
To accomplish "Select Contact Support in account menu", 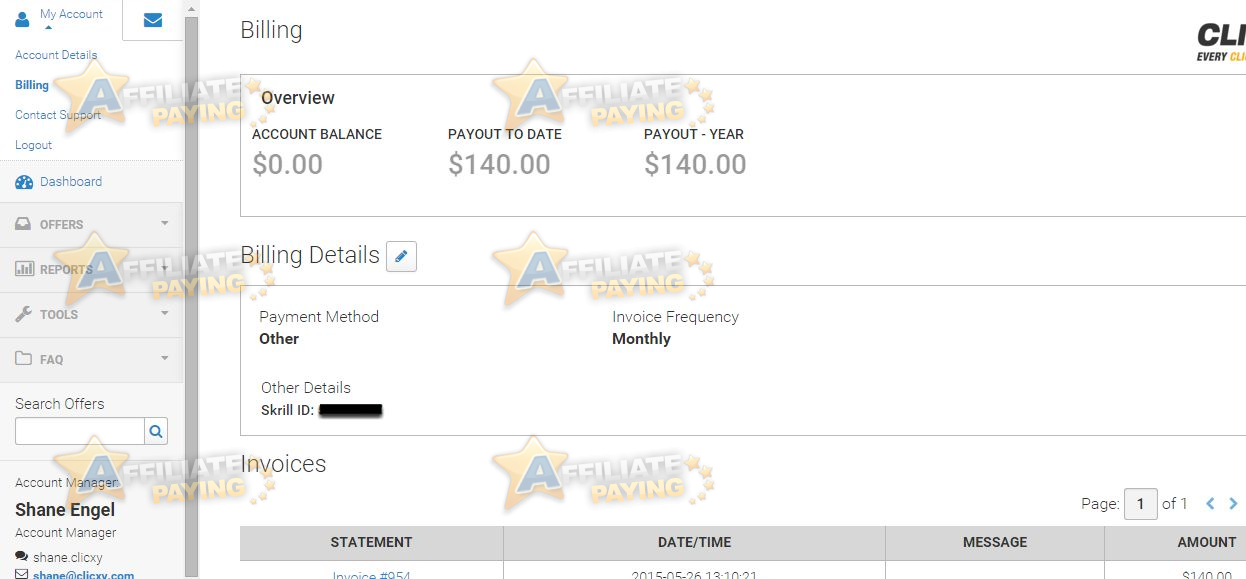I will pos(58,115).
